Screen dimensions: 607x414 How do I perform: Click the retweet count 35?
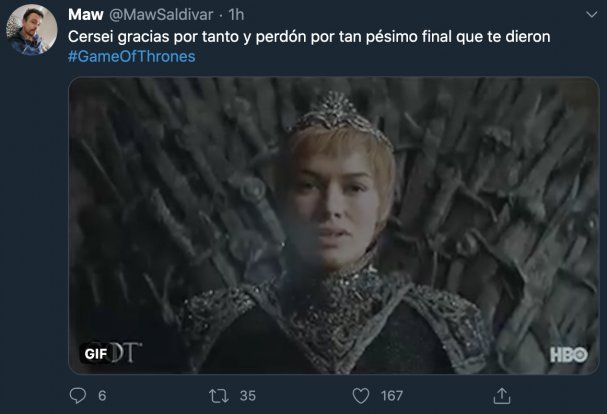click(248, 396)
